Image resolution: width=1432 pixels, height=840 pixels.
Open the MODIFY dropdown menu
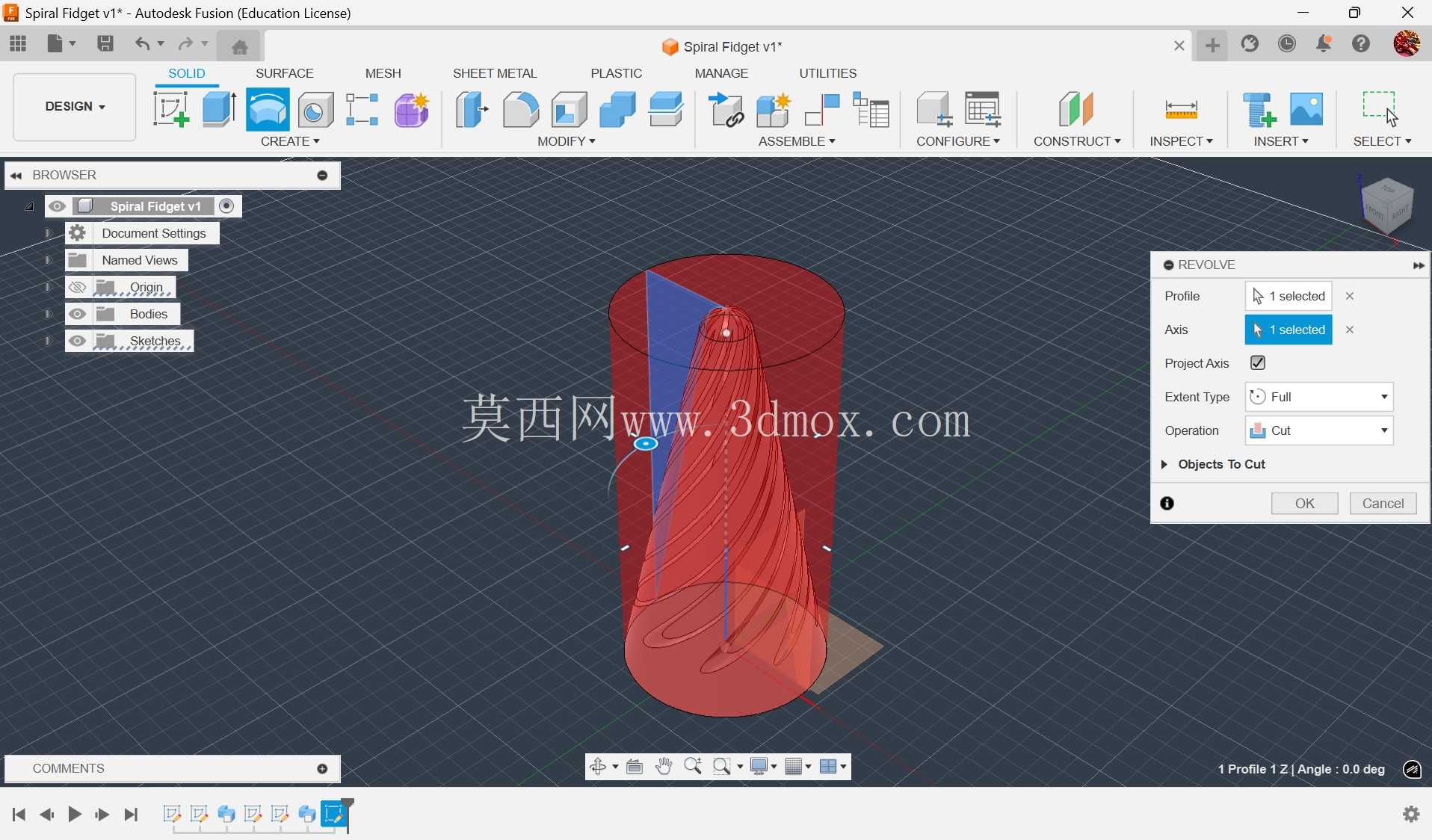coord(566,141)
